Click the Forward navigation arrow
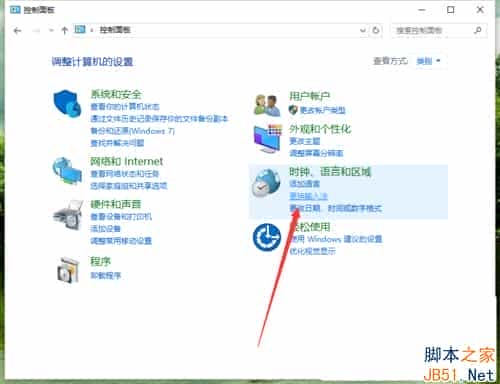This screenshot has width=500, height=384. [x=36, y=31]
